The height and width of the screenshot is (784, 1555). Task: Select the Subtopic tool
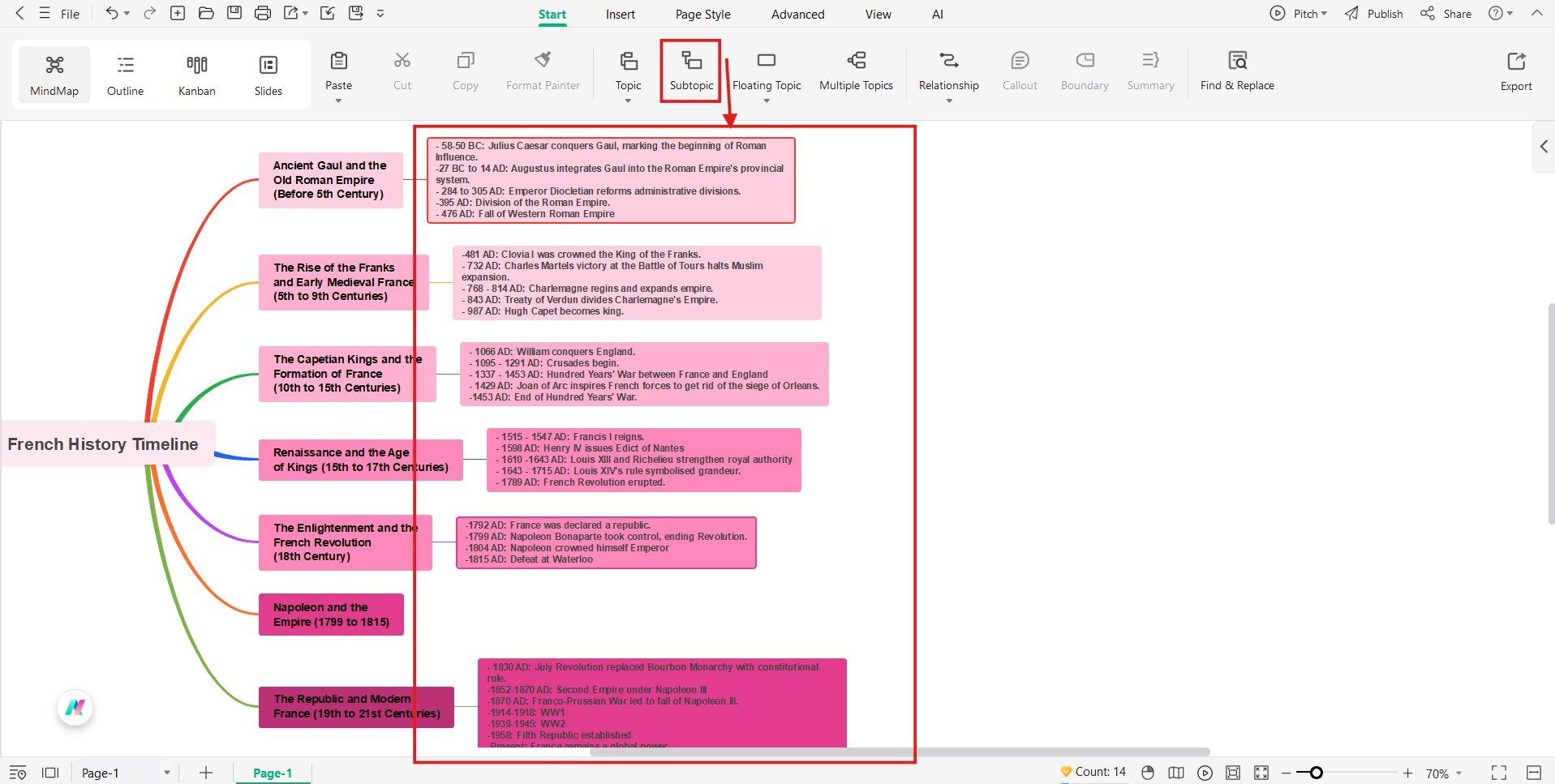pyautogui.click(x=690, y=71)
